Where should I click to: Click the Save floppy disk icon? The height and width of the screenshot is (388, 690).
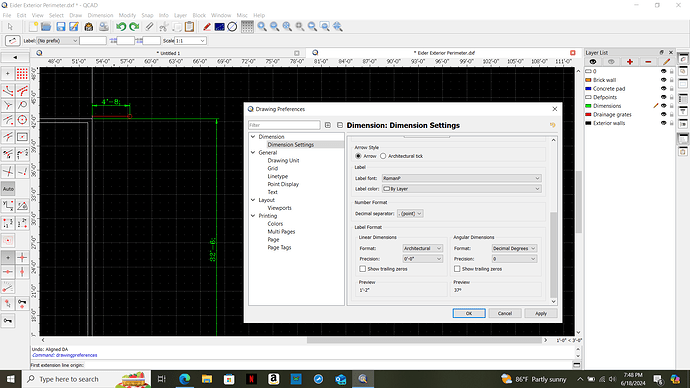pyautogui.click(x=61, y=27)
